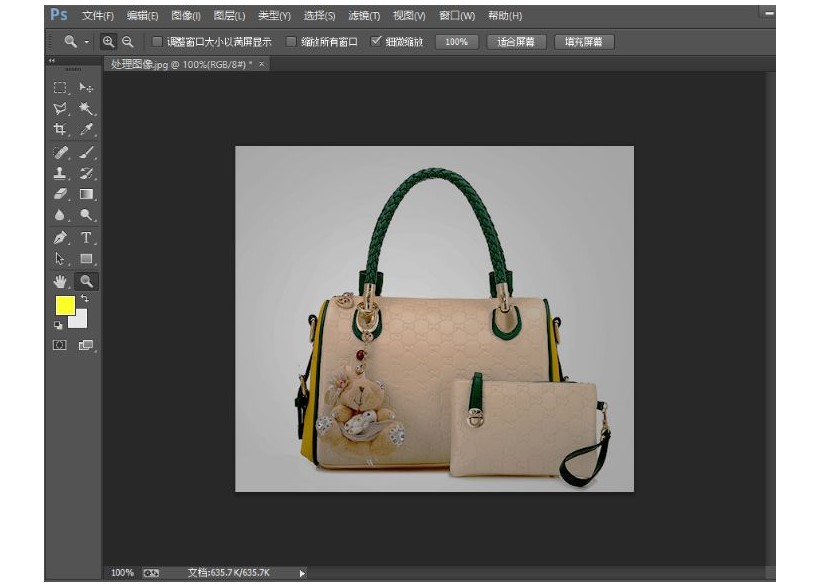Click the Zoom Out magnifier in options bar
Image resolution: width=826 pixels, height=587 pixels.
click(x=128, y=42)
